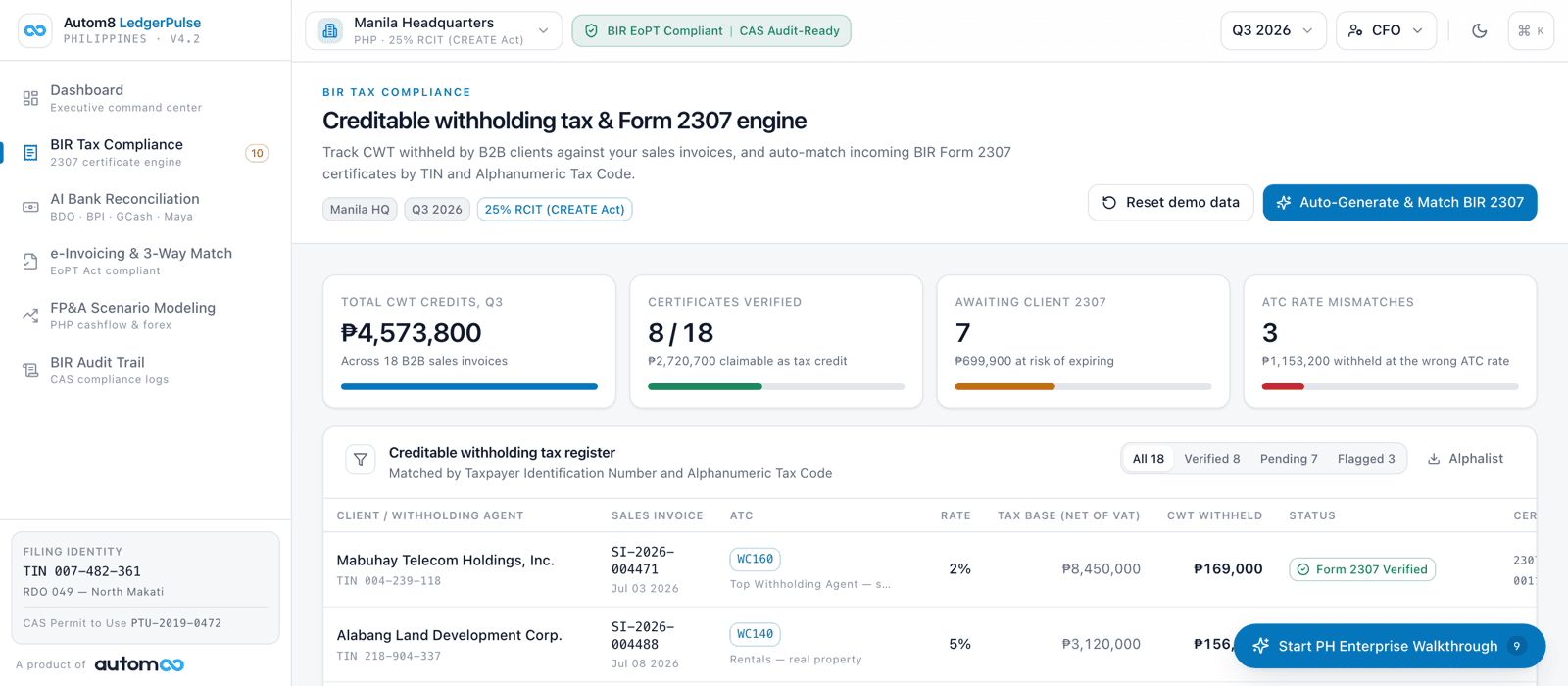The width and height of the screenshot is (1568, 686).
Task: Click the shield icon in compliance badge
Action: click(x=591, y=31)
